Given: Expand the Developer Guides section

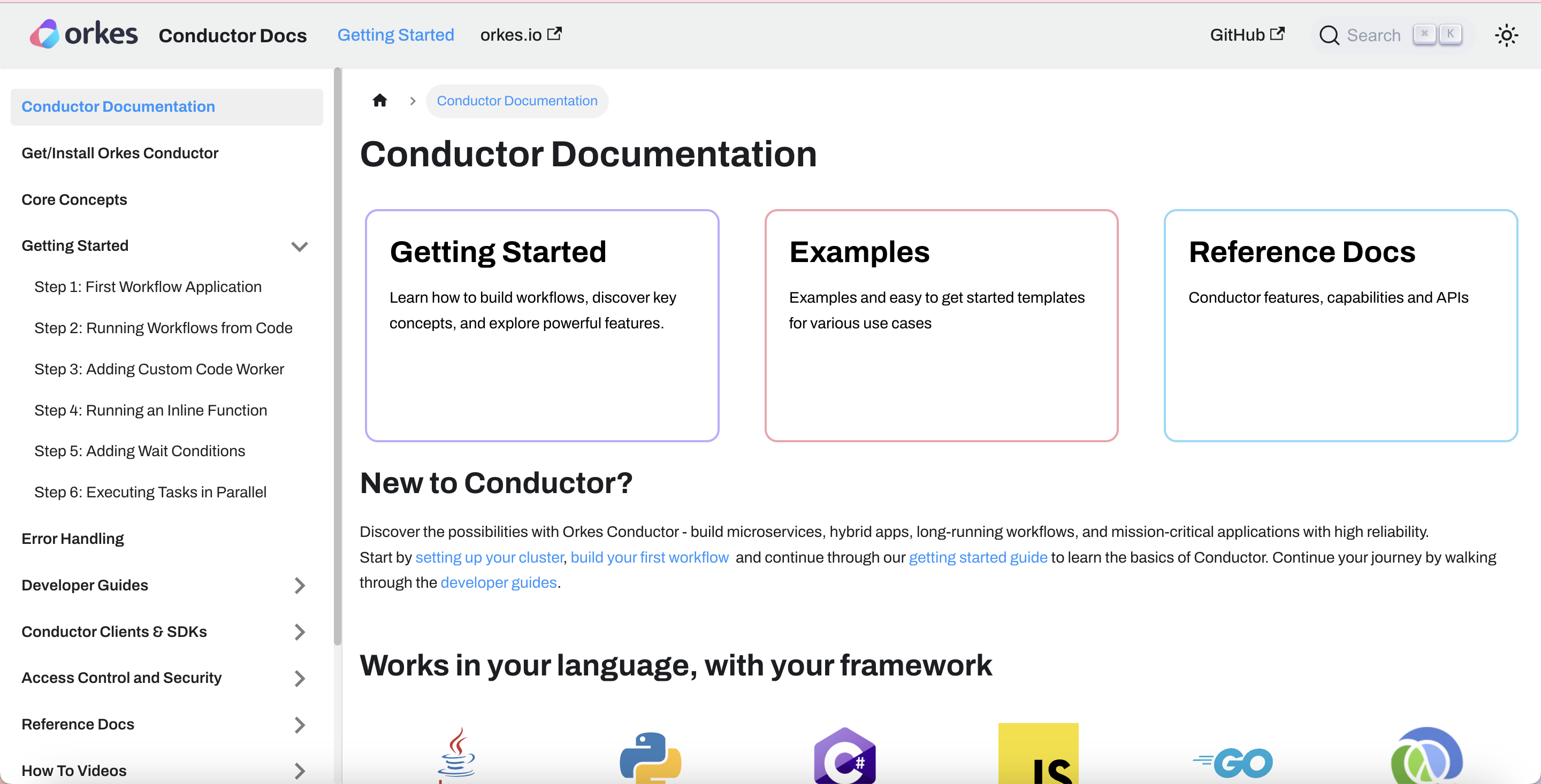Looking at the screenshot, I should pos(300,586).
